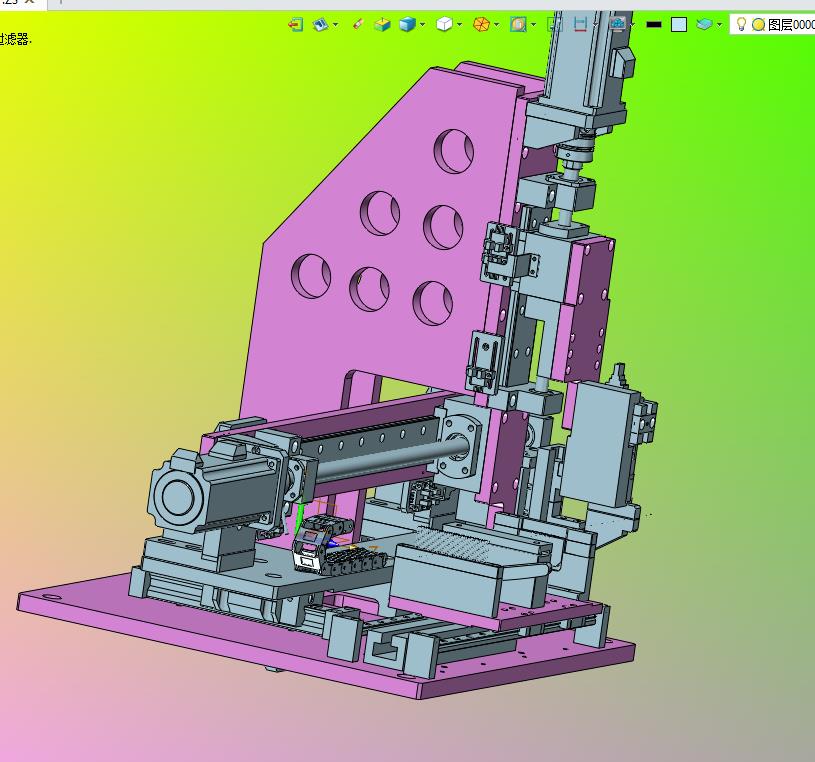The width and height of the screenshot is (815, 762).
Task: Select the eraser tool icon
Action: click(358, 24)
